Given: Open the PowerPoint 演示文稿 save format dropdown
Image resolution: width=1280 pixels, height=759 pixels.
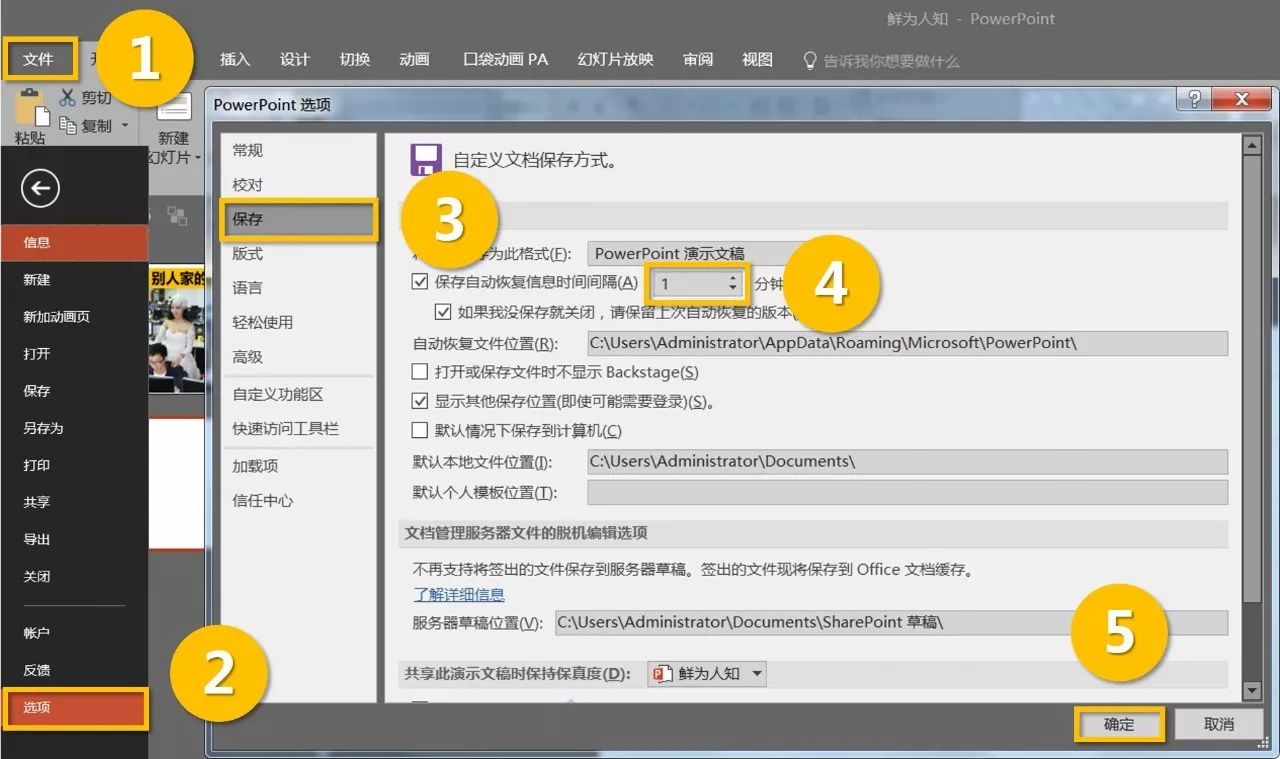Looking at the screenshot, I should [696, 253].
